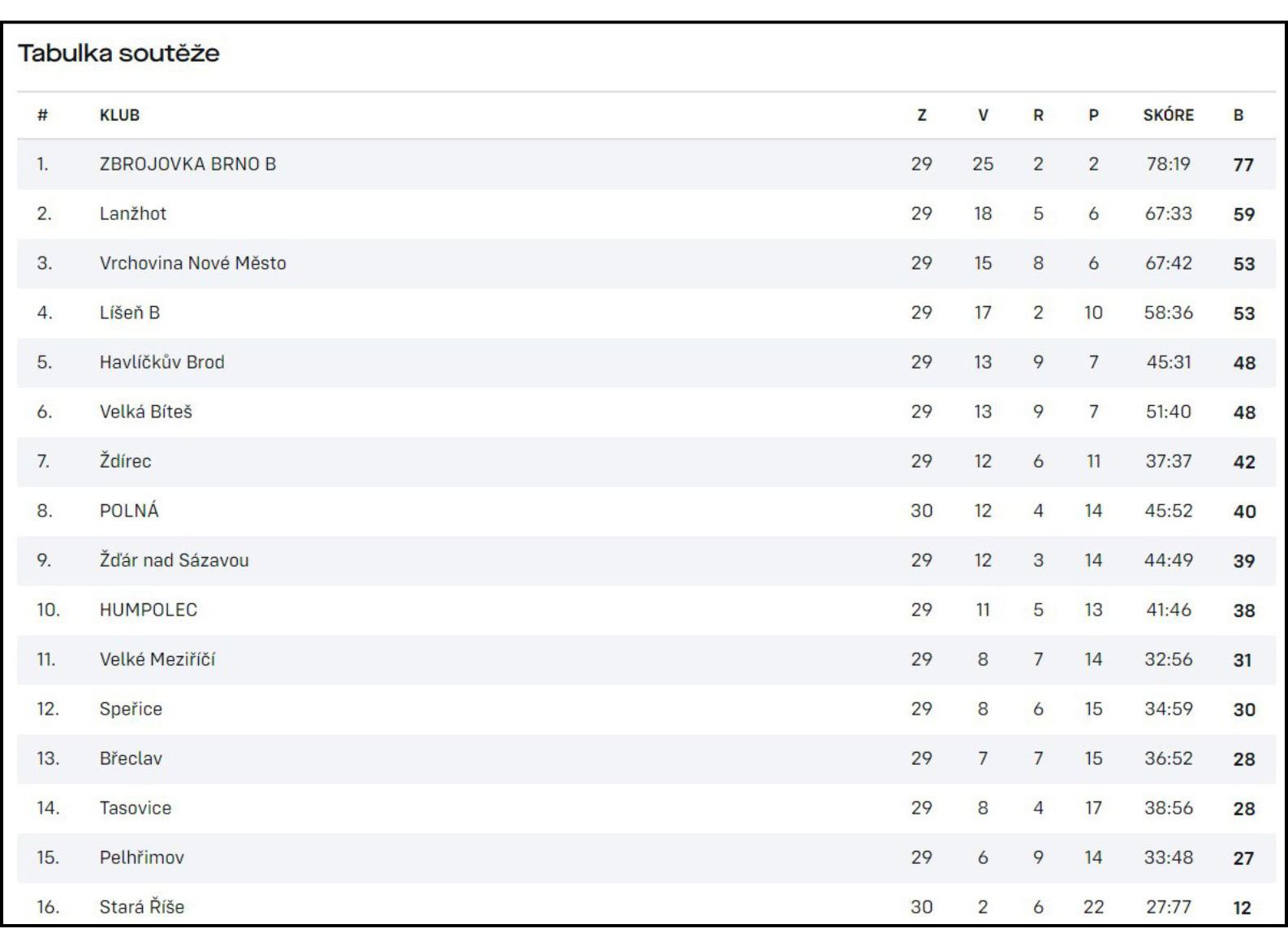Select the Ždírec club name
The height and width of the screenshot is (946, 1288).
coord(125,461)
